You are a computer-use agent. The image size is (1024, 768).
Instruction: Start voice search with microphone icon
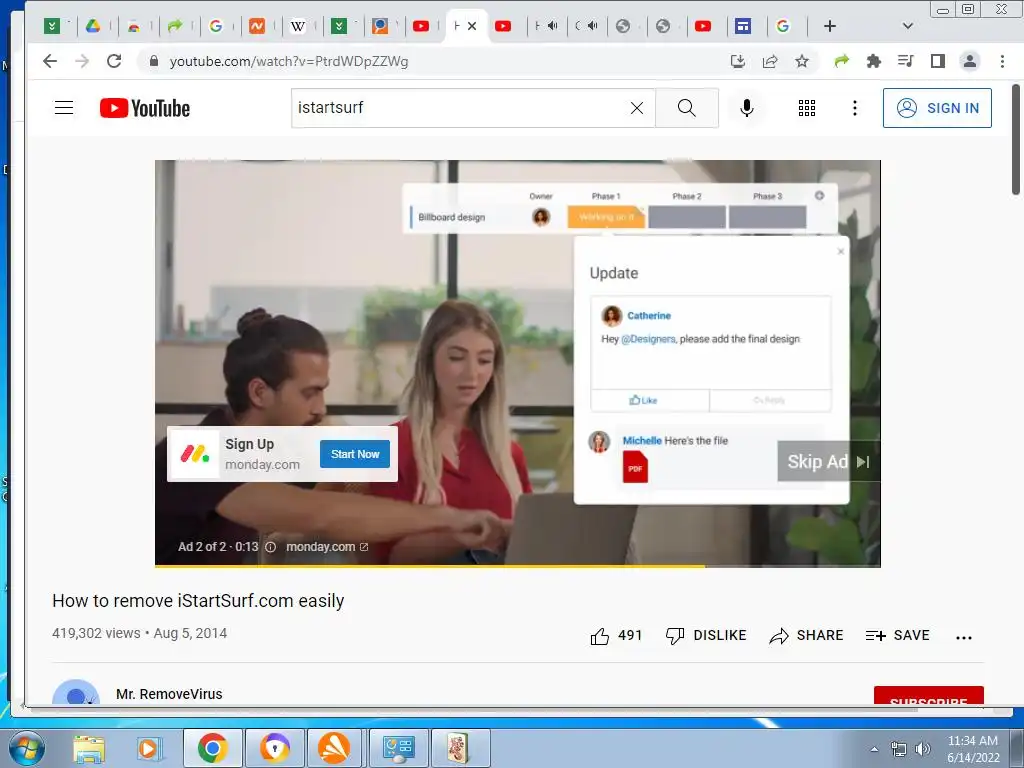coord(746,108)
